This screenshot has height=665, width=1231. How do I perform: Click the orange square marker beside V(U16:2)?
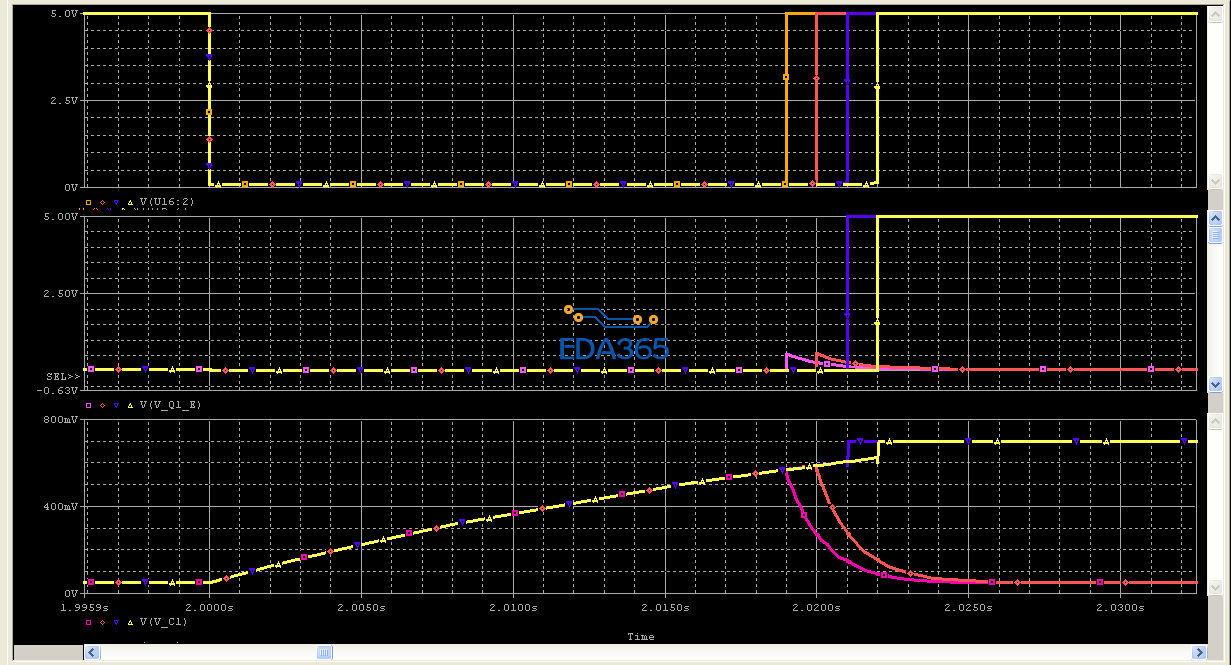click(88, 202)
